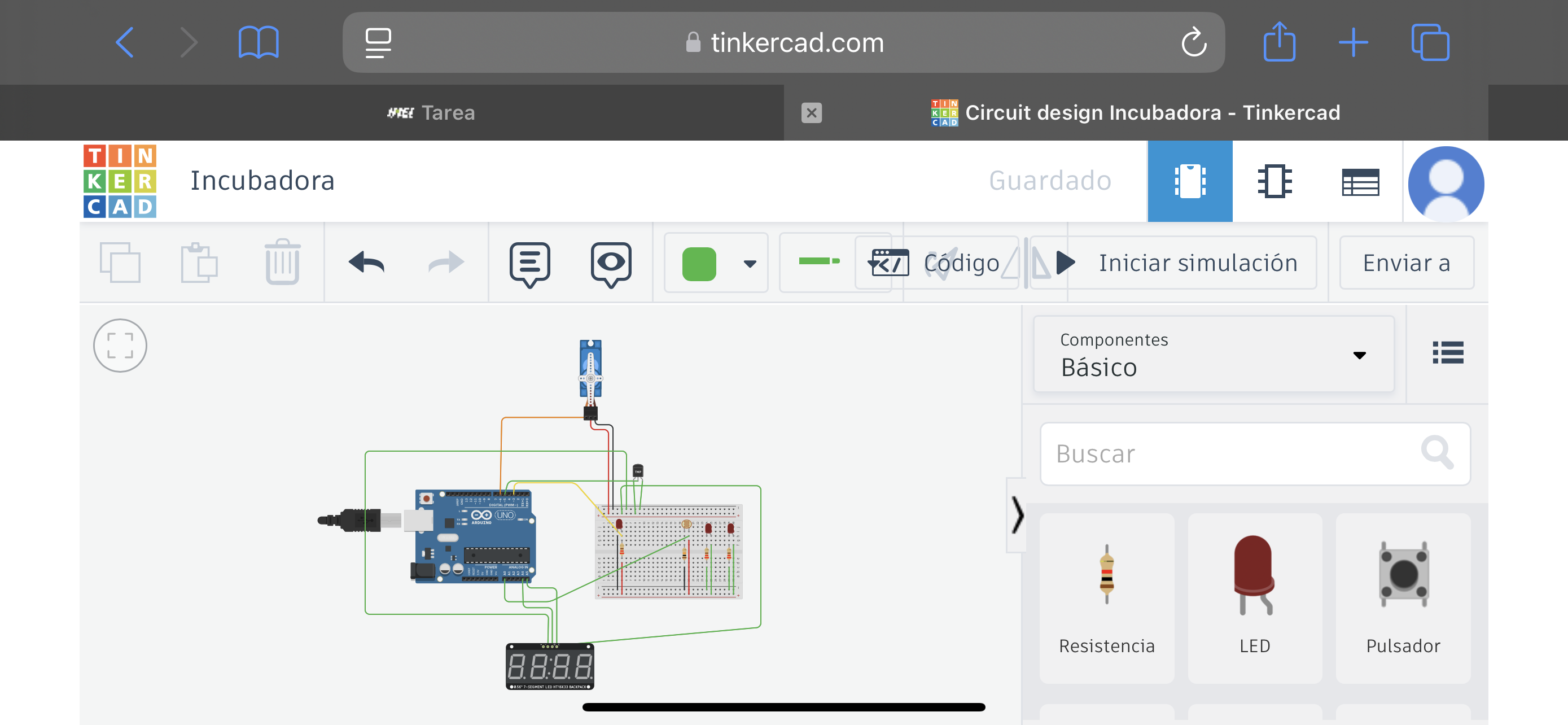Screen dimensions: 1568x725
Task: Click Iniciar simulación button
Action: coord(1185,263)
